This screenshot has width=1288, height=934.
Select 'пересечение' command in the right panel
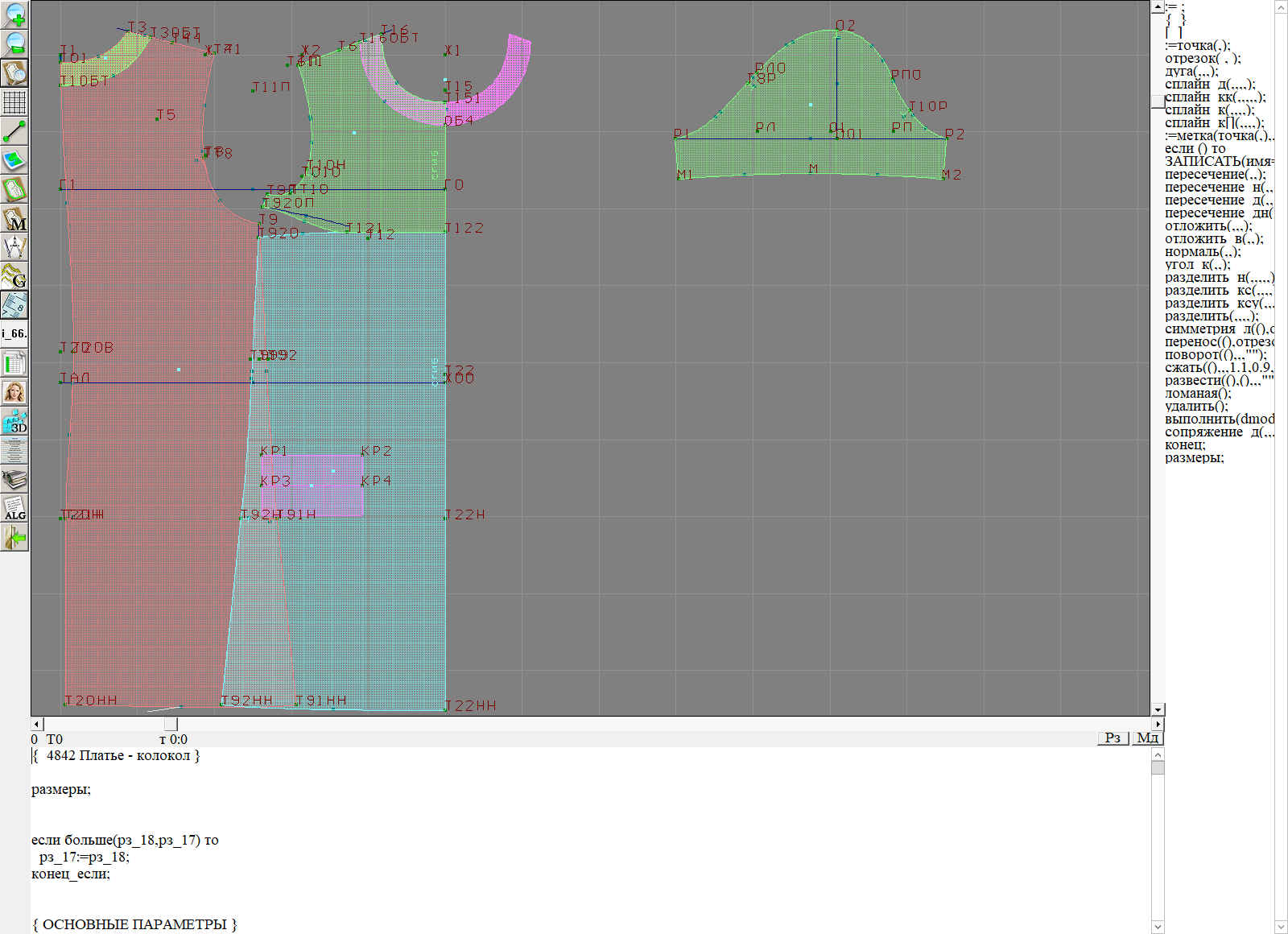point(1214,175)
